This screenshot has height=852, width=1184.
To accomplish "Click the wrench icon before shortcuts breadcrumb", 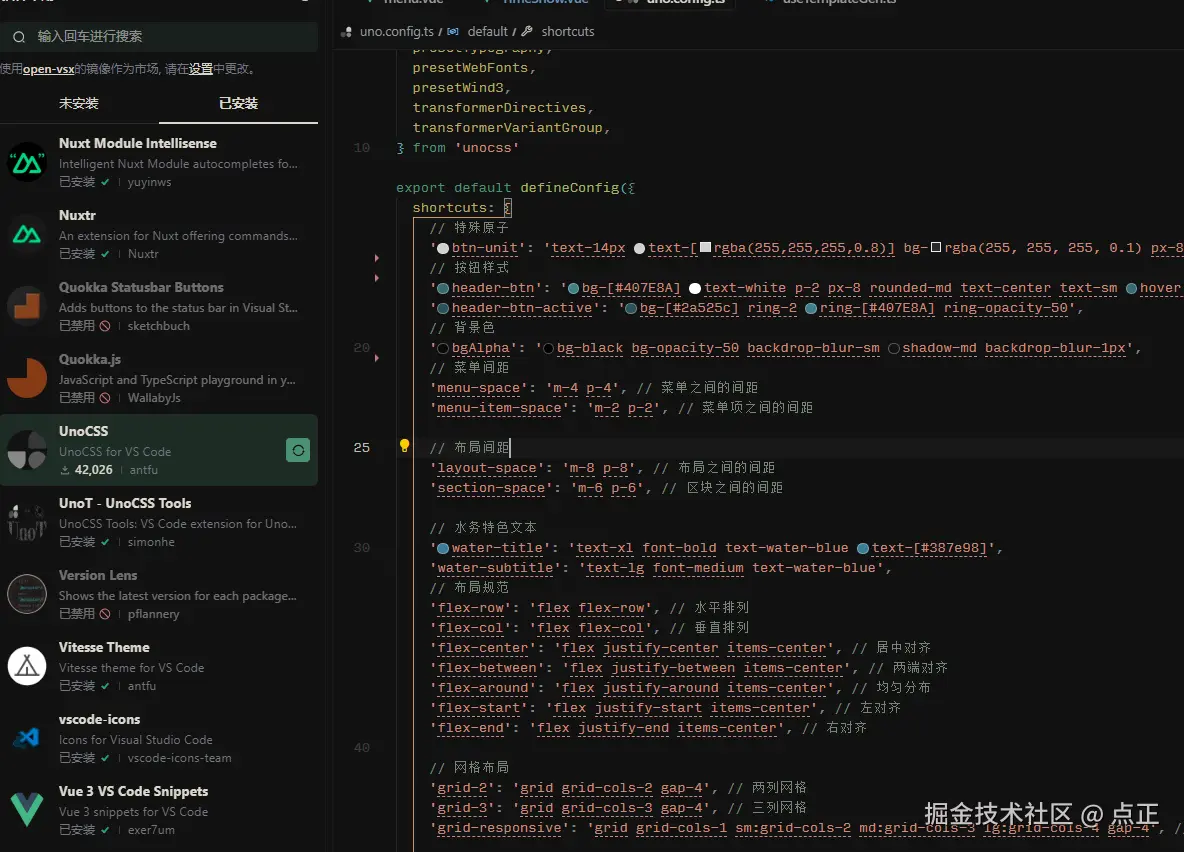I will tap(527, 32).
